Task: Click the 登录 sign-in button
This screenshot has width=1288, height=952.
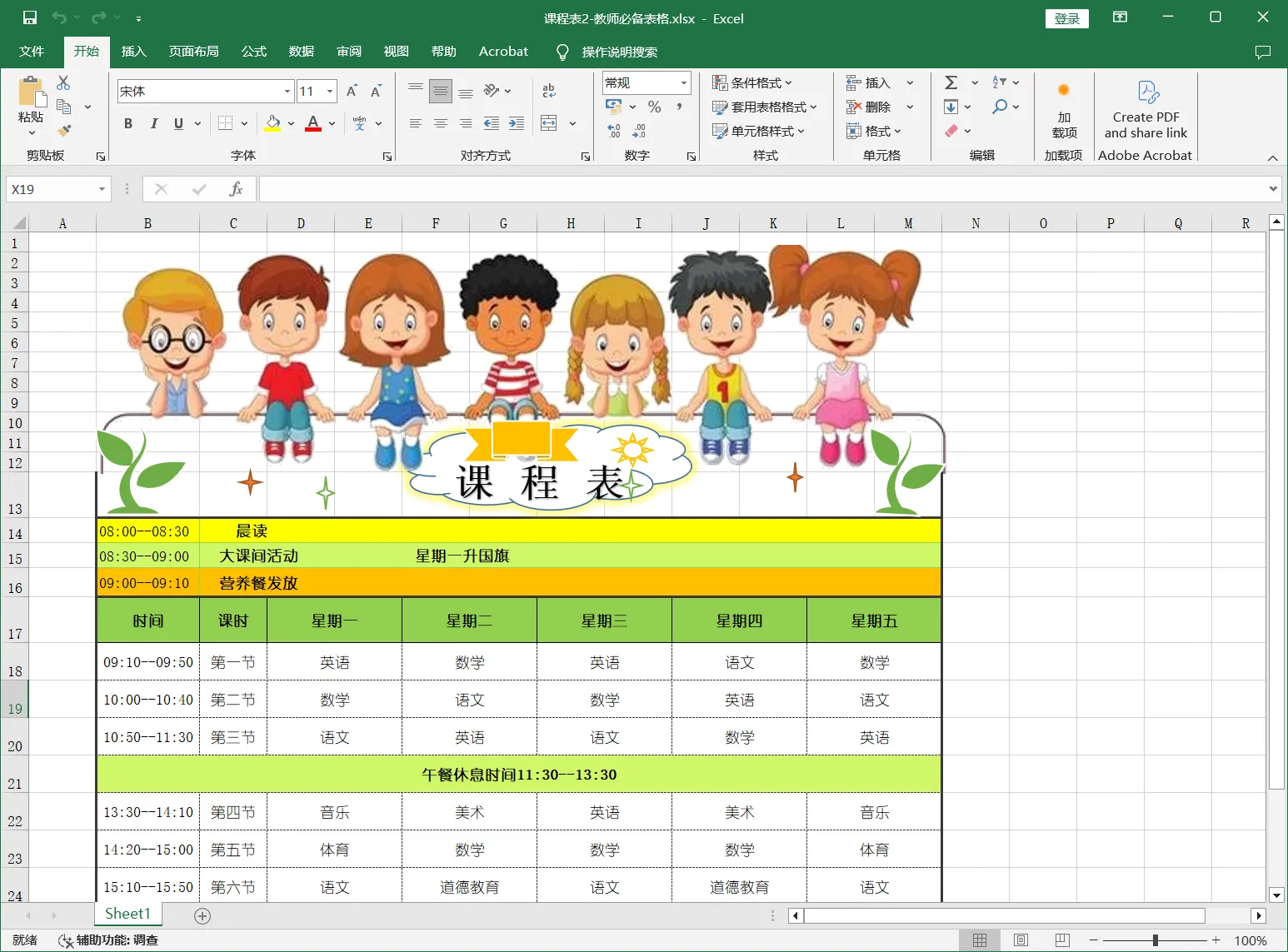Action: coord(1066,18)
